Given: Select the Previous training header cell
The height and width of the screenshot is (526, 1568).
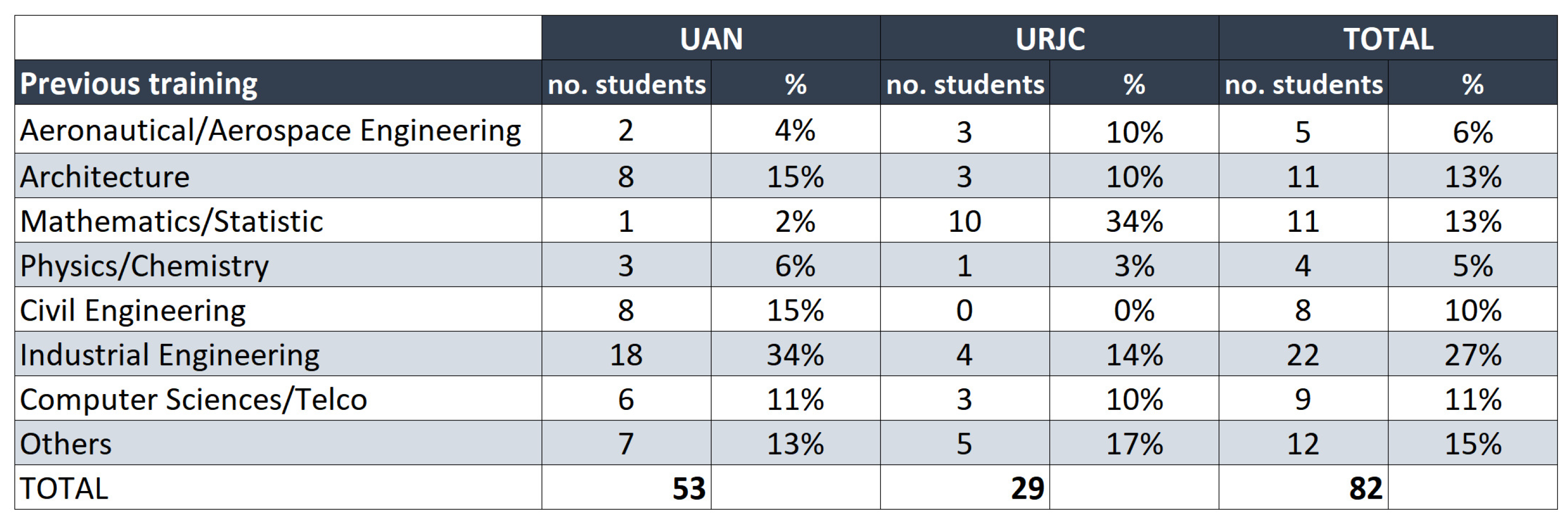Looking at the screenshot, I should point(139,83).
